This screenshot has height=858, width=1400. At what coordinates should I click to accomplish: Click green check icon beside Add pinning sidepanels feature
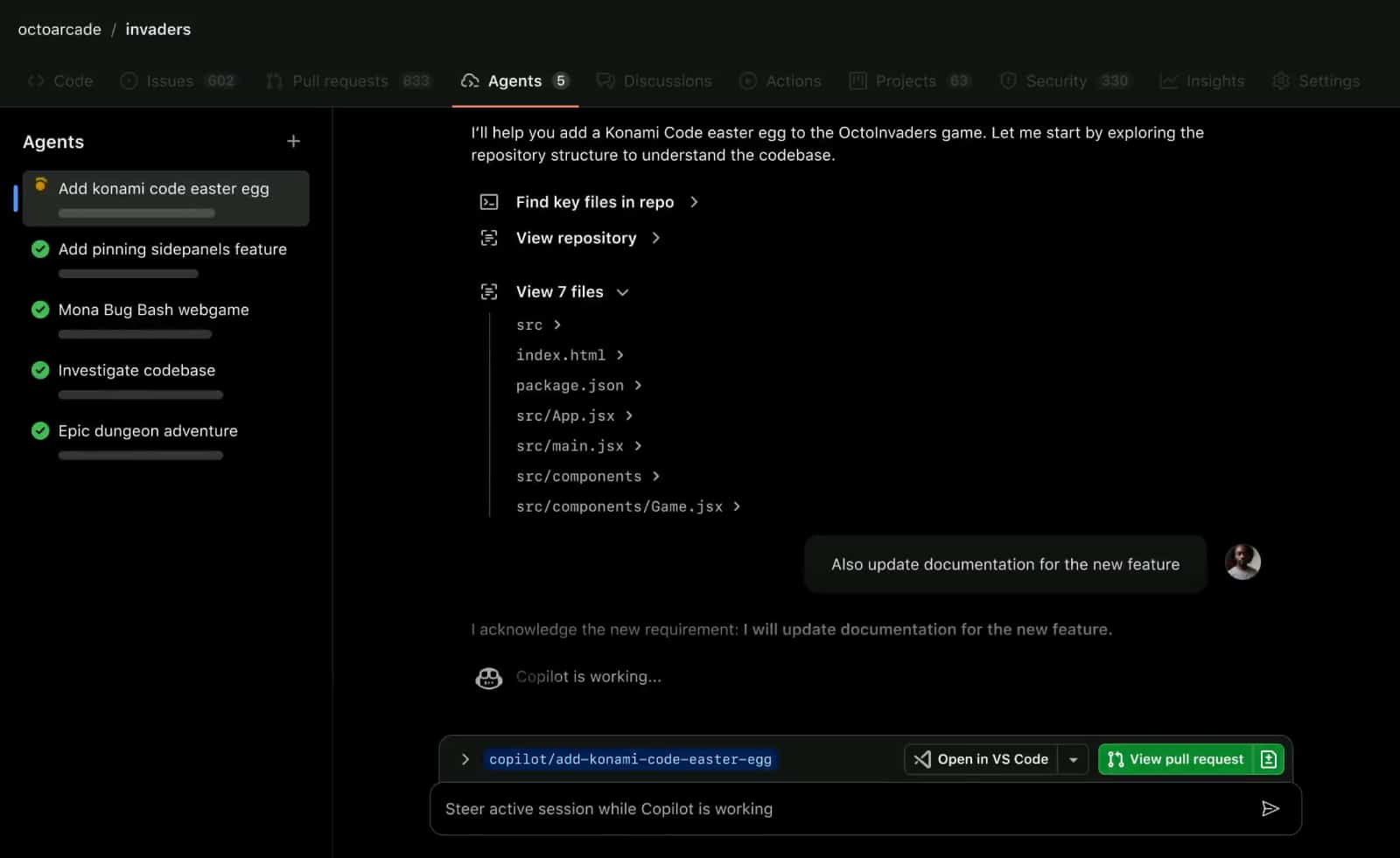40,249
